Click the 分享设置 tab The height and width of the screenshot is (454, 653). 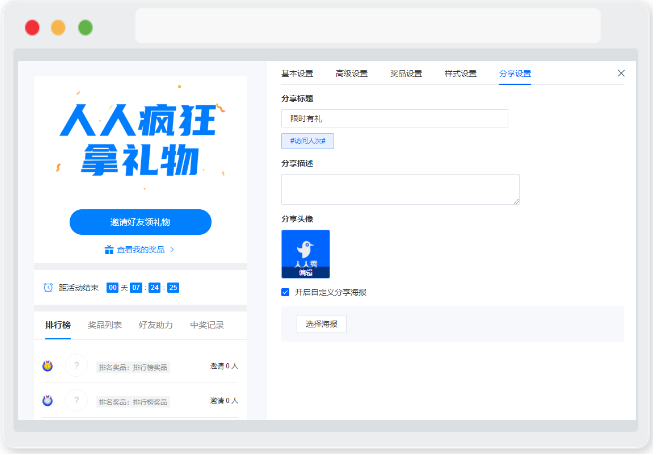pos(515,74)
